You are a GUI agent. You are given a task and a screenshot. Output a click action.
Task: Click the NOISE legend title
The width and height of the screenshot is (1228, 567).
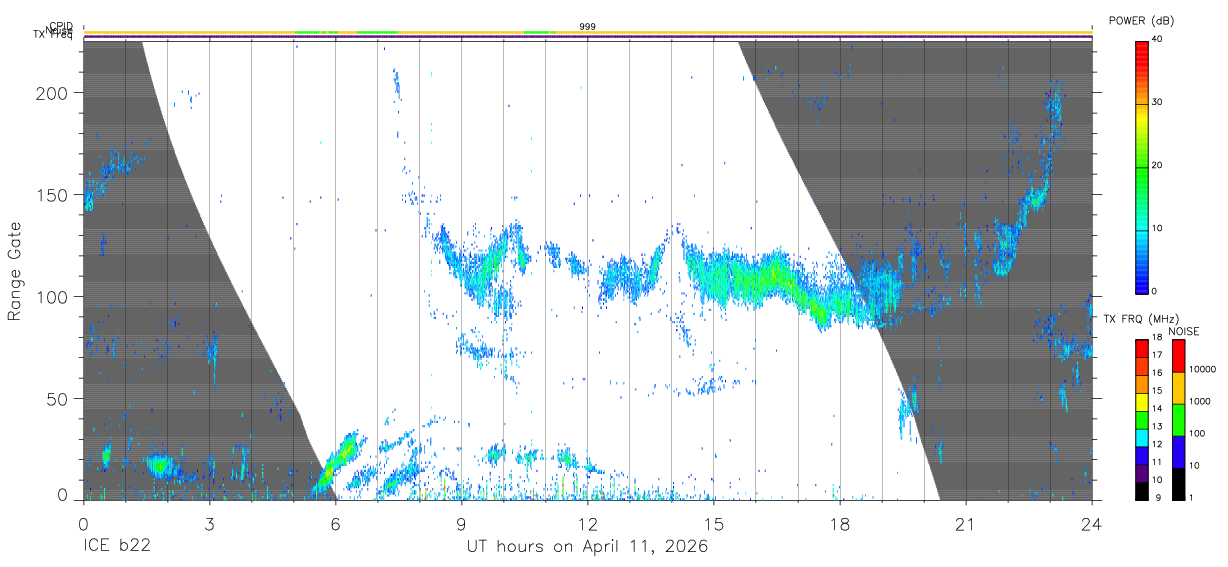point(1184,331)
